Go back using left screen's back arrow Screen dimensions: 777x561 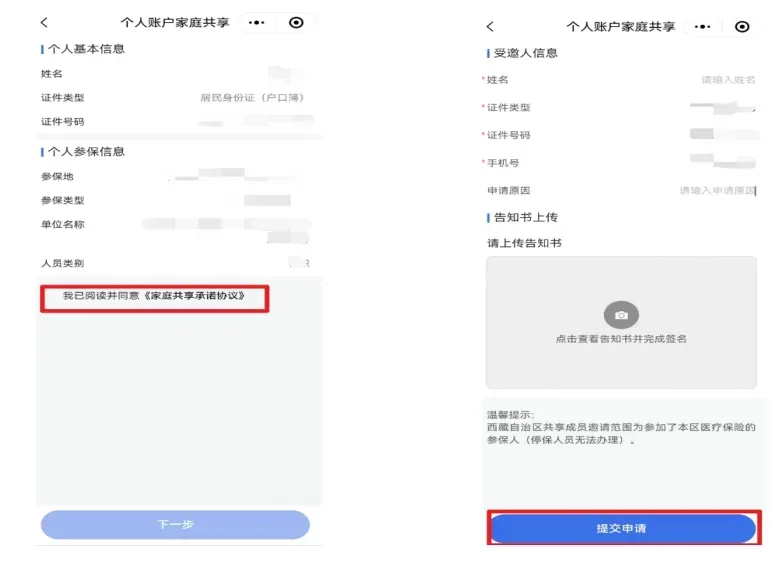44,22
